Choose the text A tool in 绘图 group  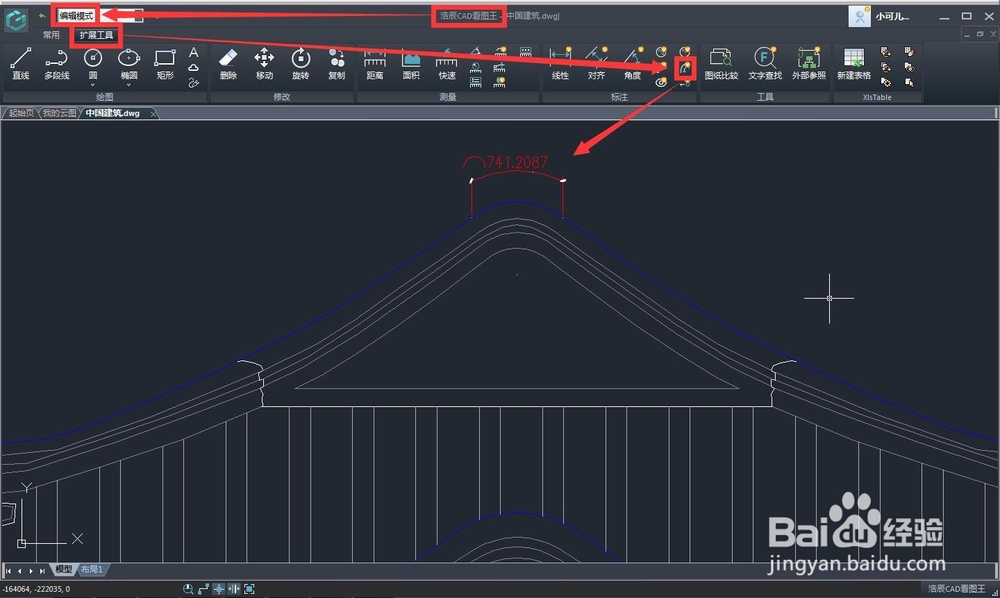(194, 52)
